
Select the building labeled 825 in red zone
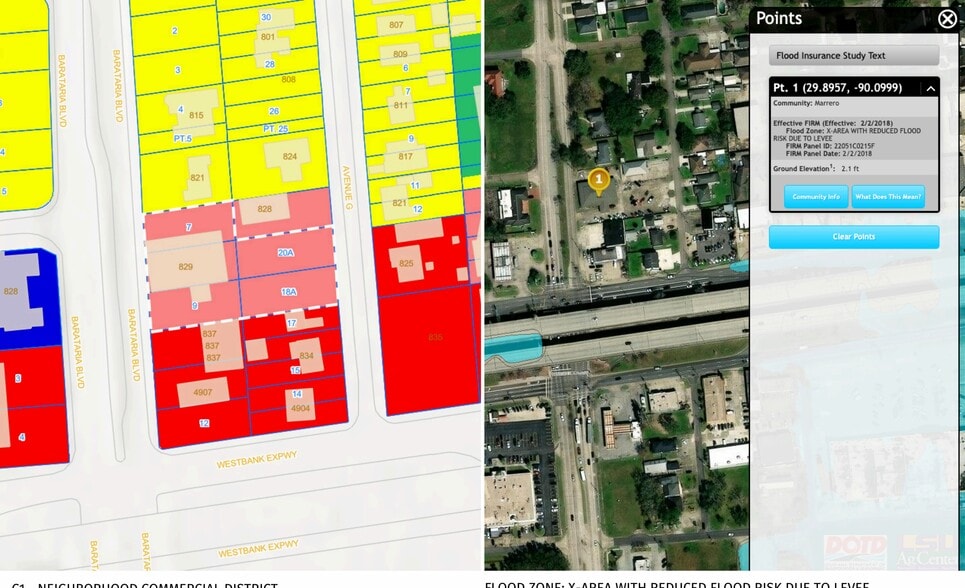[406, 264]
